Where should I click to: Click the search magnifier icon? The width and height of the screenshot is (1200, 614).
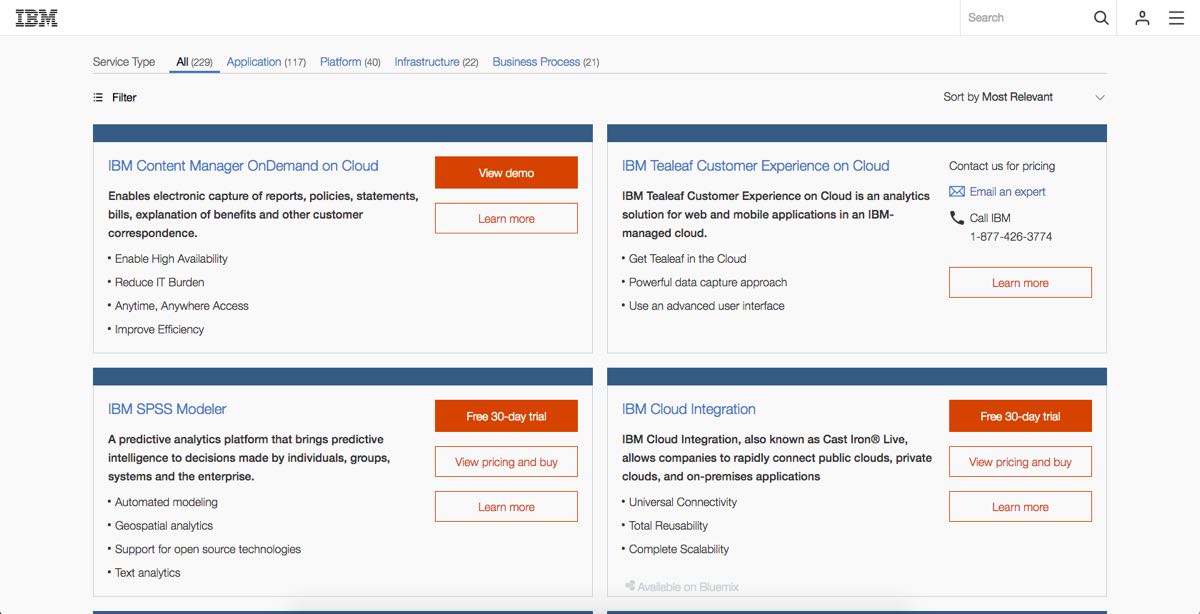click(x=1101, y=18)
